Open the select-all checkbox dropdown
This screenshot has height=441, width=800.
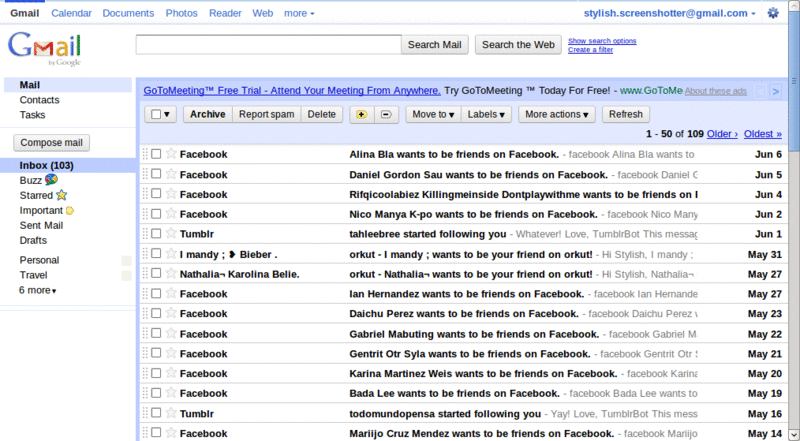[161, 114]
